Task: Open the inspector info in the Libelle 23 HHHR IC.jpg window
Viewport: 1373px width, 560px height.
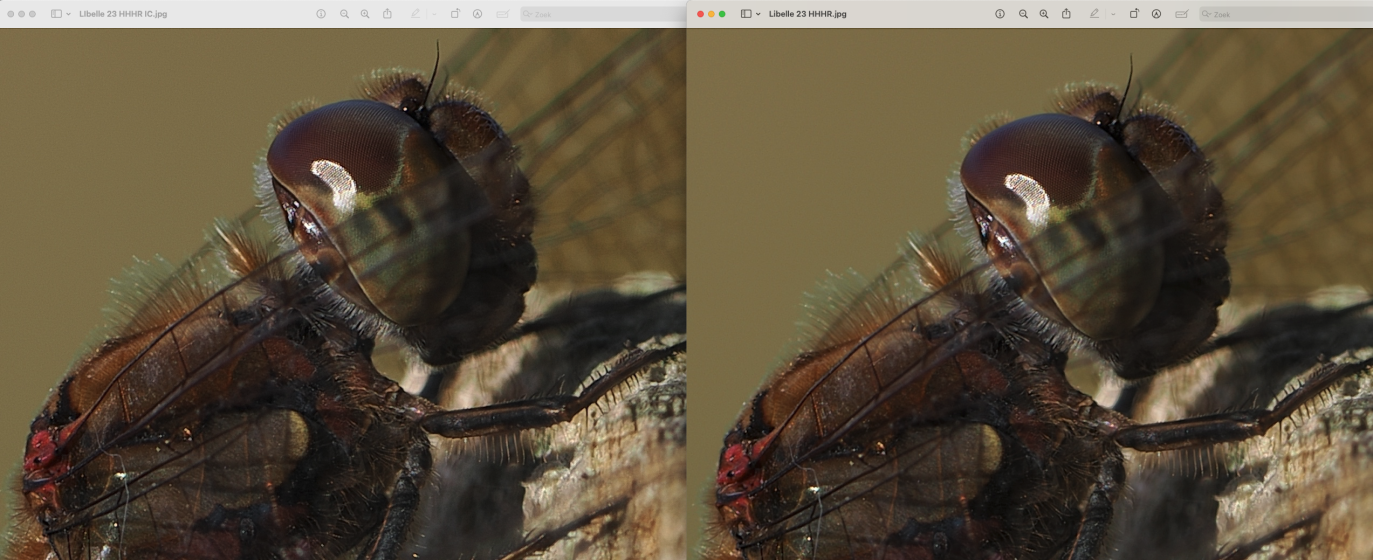Action: (321, 14)
